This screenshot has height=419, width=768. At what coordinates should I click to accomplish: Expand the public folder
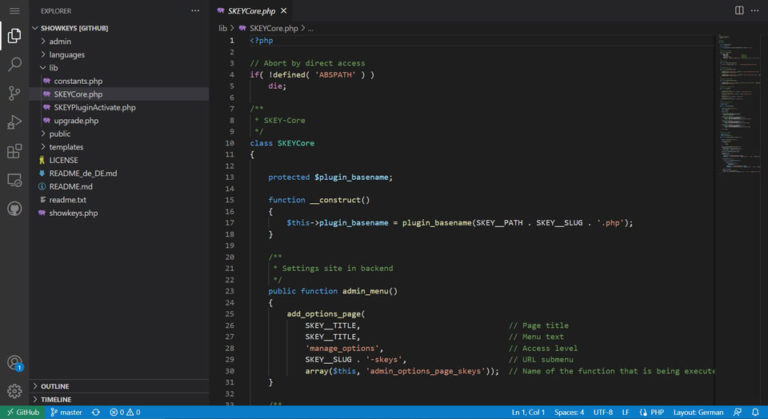[120, 133]
